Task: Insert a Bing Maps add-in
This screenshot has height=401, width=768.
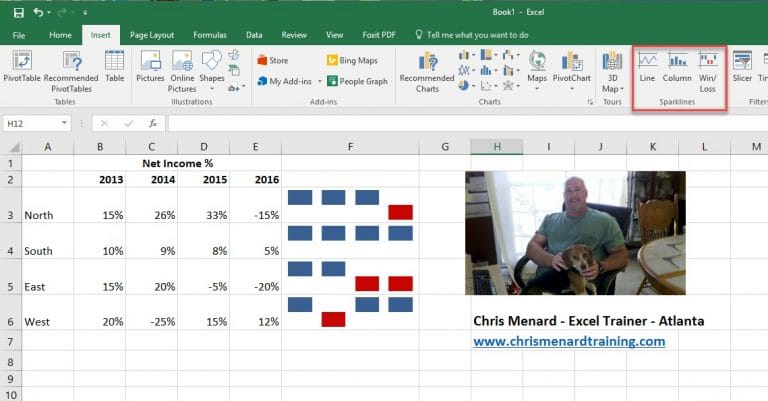Action: [352, 60]
